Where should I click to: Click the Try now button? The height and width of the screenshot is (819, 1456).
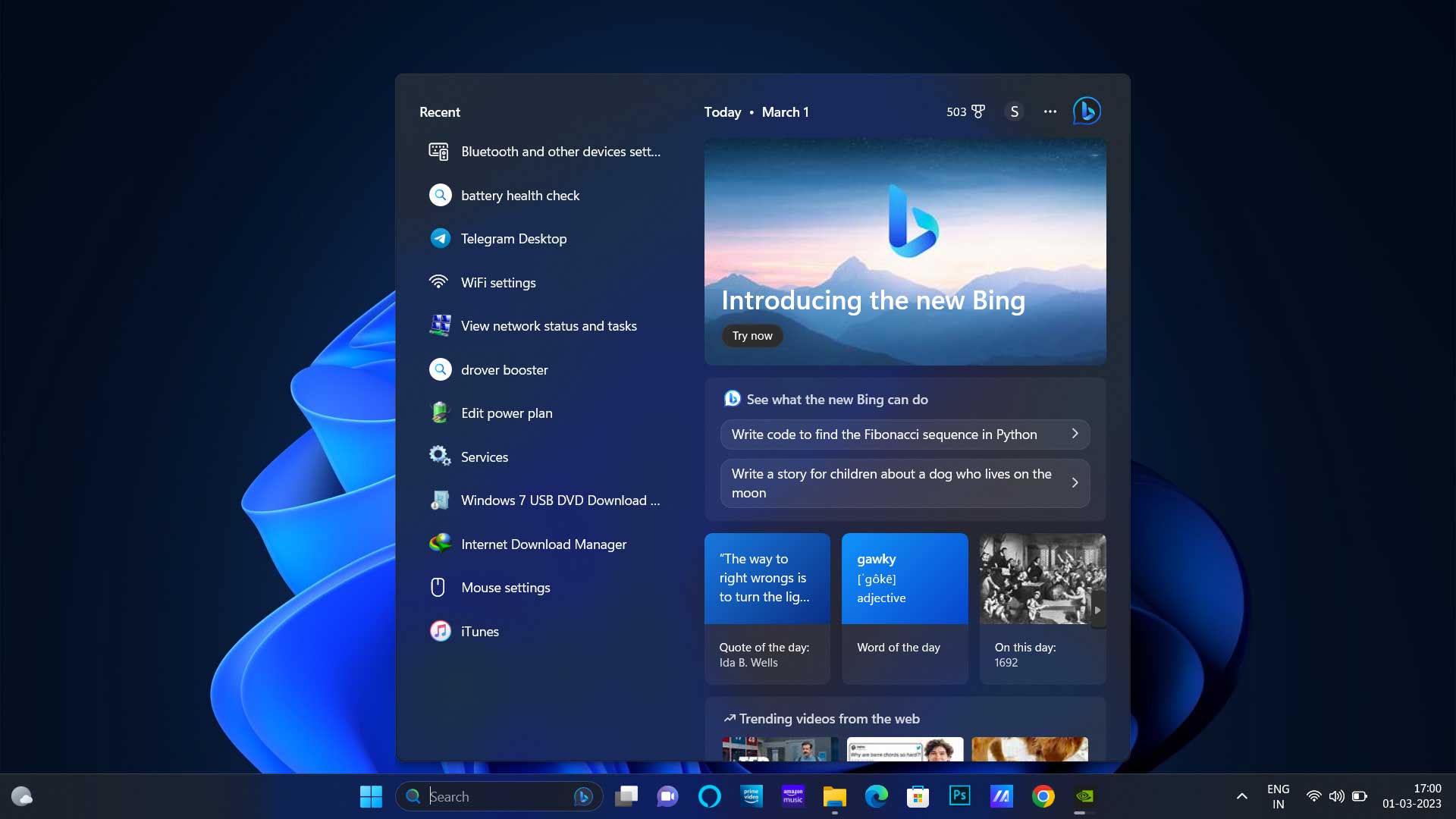point(752,336)
